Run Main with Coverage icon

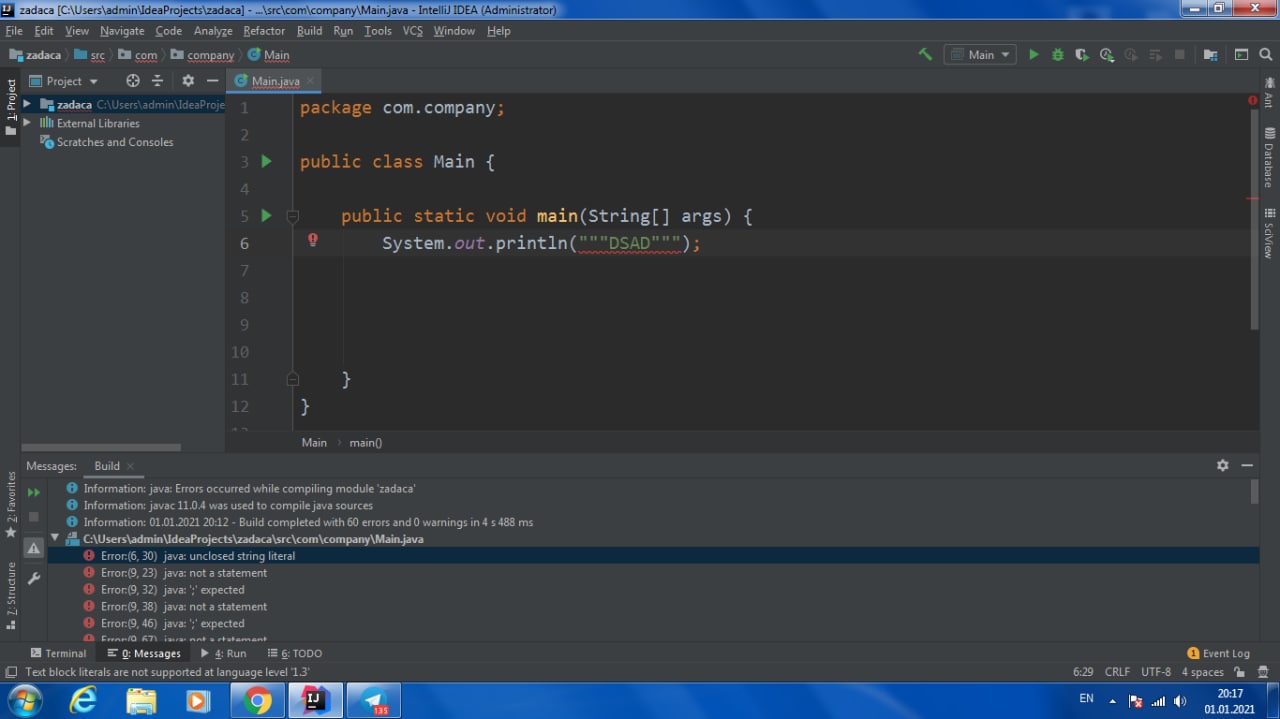[x=1082, y=54]
